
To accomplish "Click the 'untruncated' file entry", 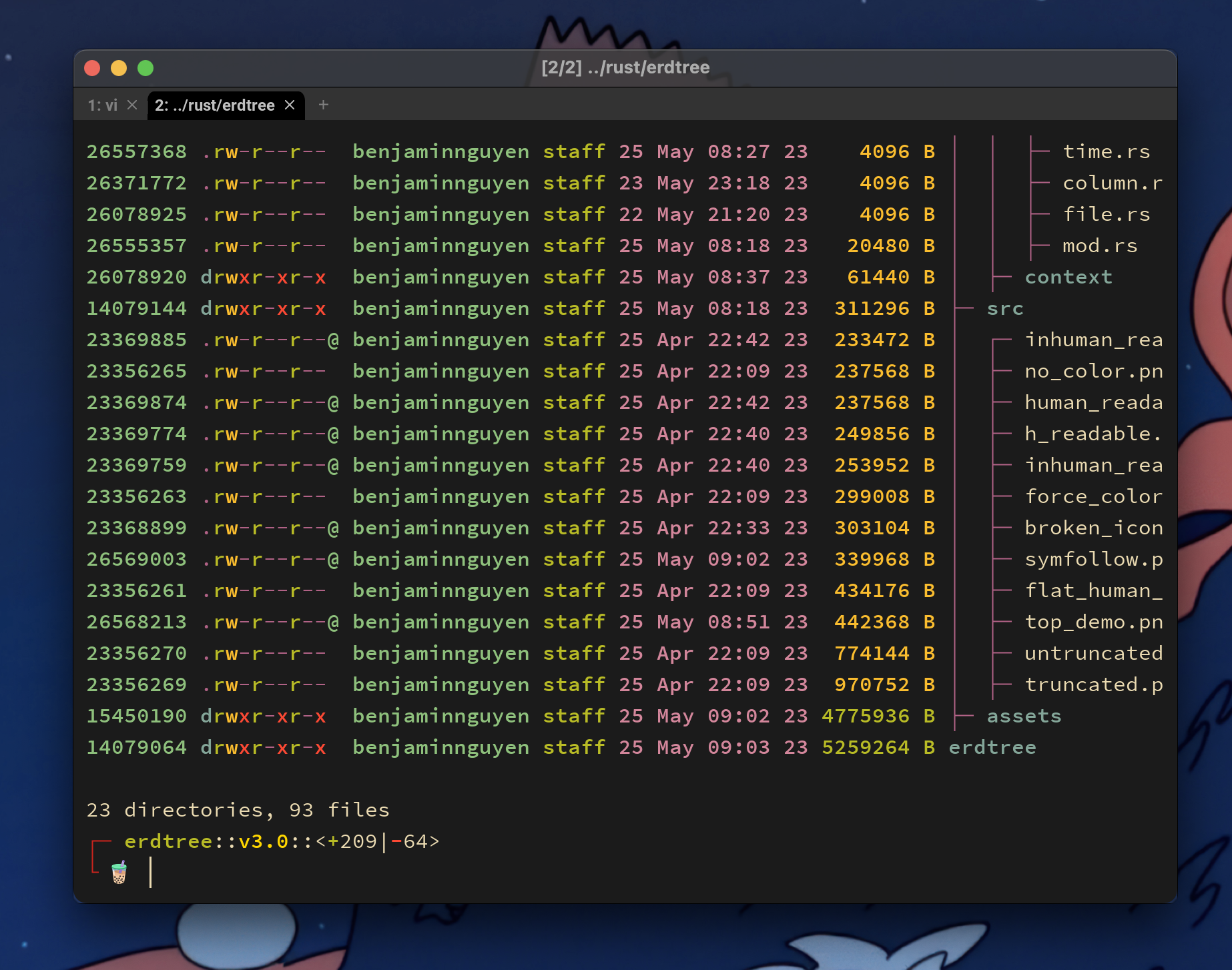I will pyautogui.click(x=1094, y=653).
